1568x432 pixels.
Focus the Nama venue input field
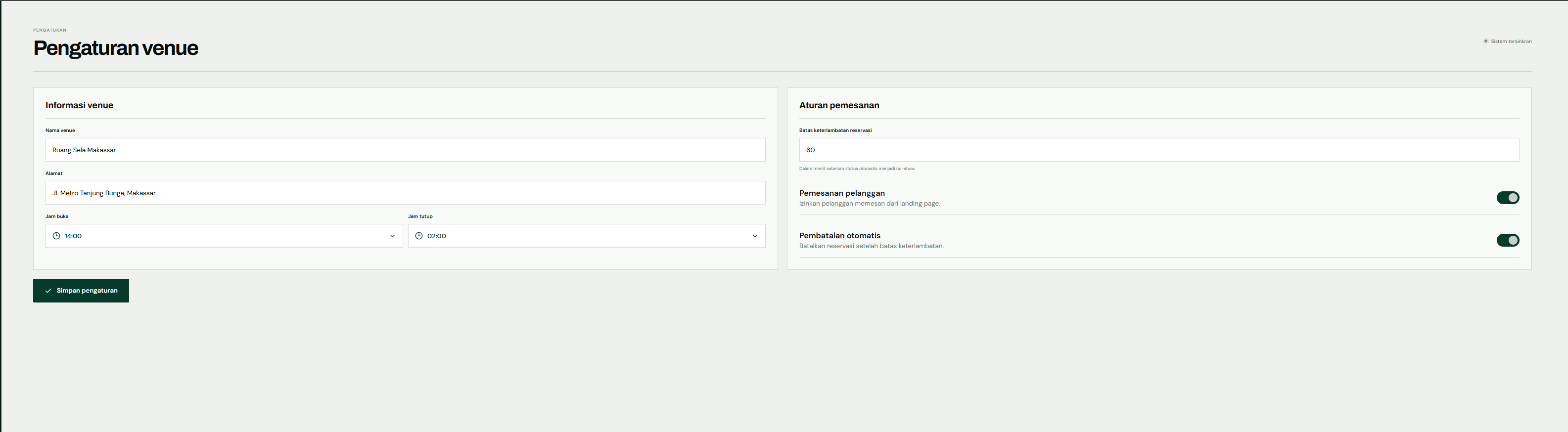[x=406, y=150]
